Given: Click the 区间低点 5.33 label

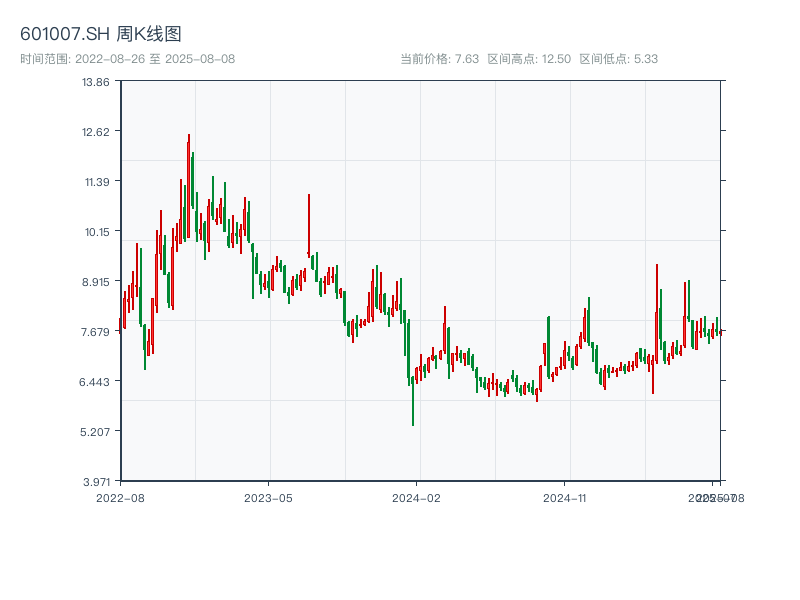Looking at the screenshot, I should click(618, 59).
